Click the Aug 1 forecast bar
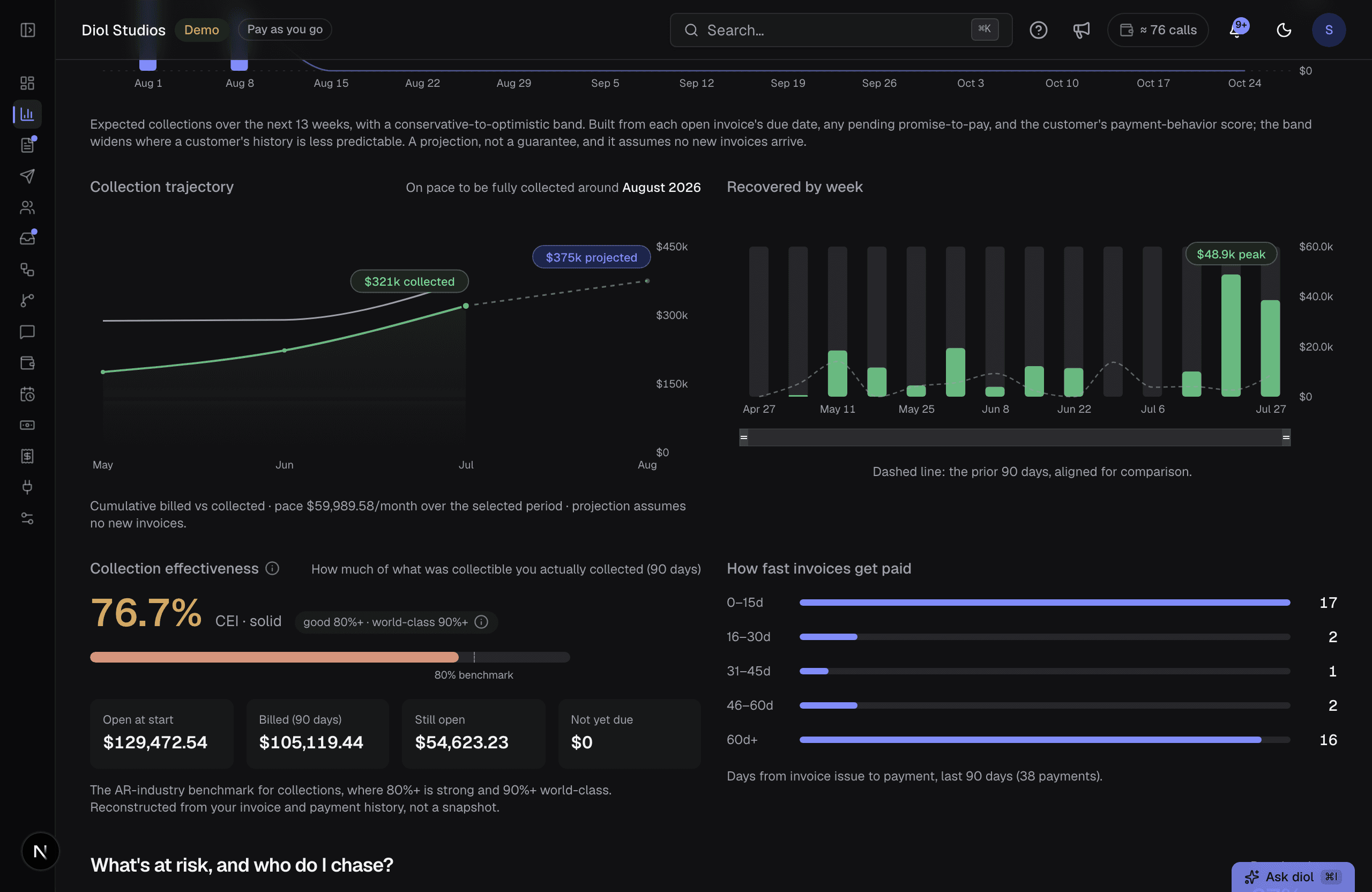Screen dimensions: 1372x892 [x=148, y=64]
